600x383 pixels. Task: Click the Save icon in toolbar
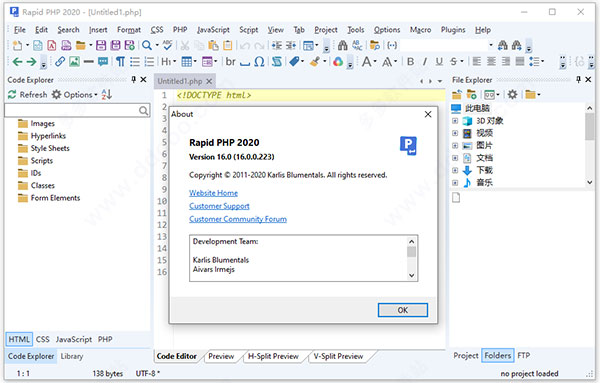101,46
